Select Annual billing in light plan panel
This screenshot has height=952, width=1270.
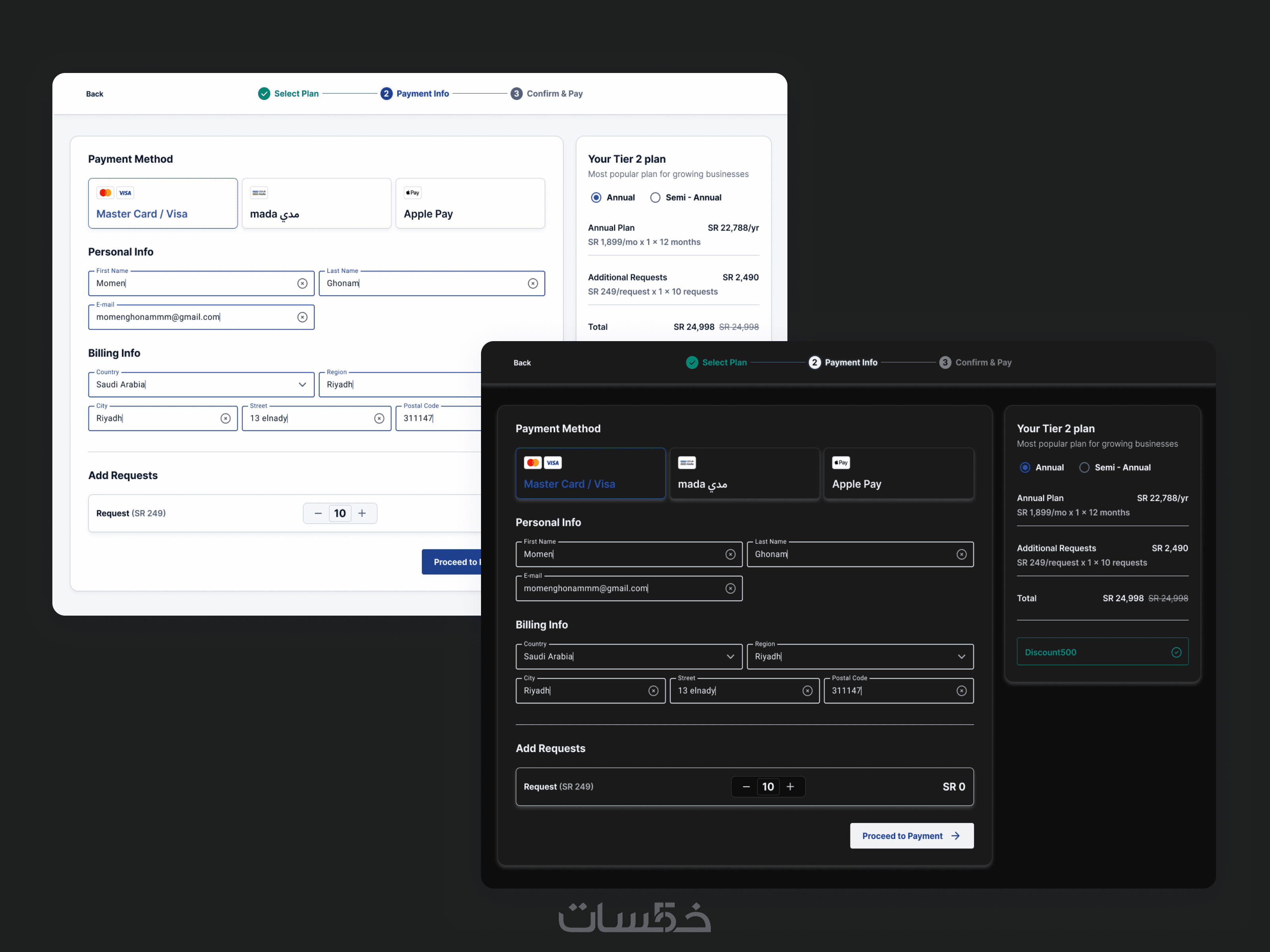pos(596,198)
